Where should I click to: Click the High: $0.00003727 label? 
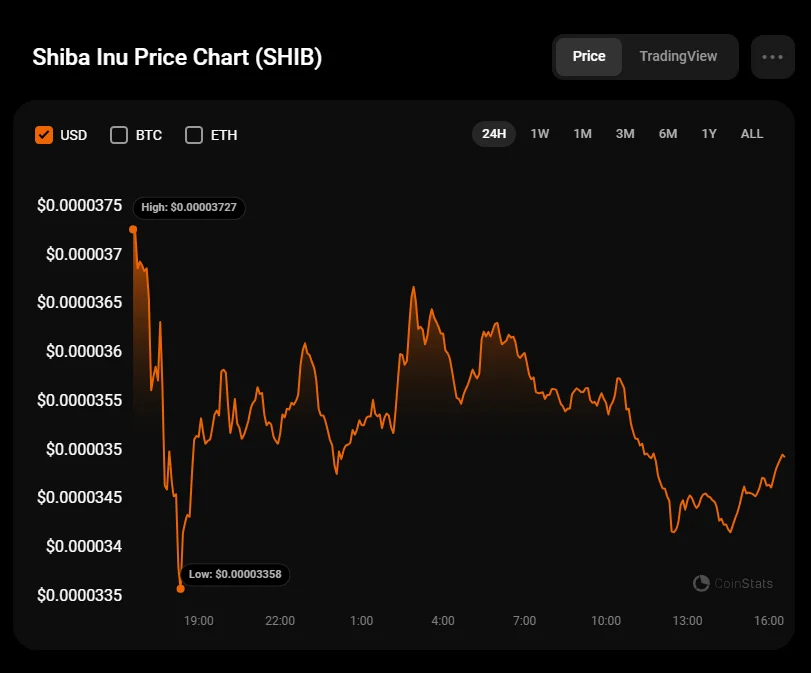[x=189, y=207]
